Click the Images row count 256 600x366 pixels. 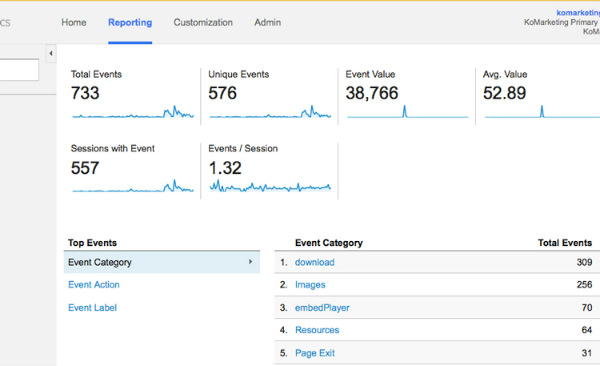point(584,284)
